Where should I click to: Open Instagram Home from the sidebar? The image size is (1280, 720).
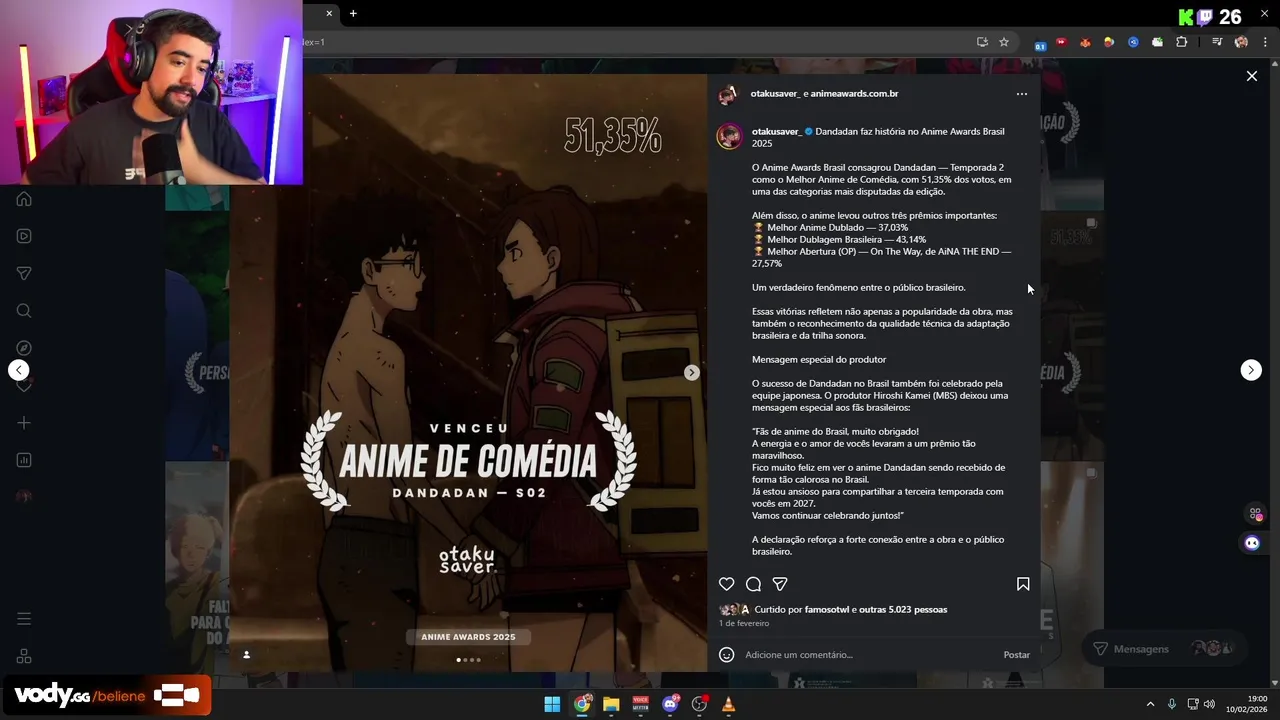[x=24, y=198]
